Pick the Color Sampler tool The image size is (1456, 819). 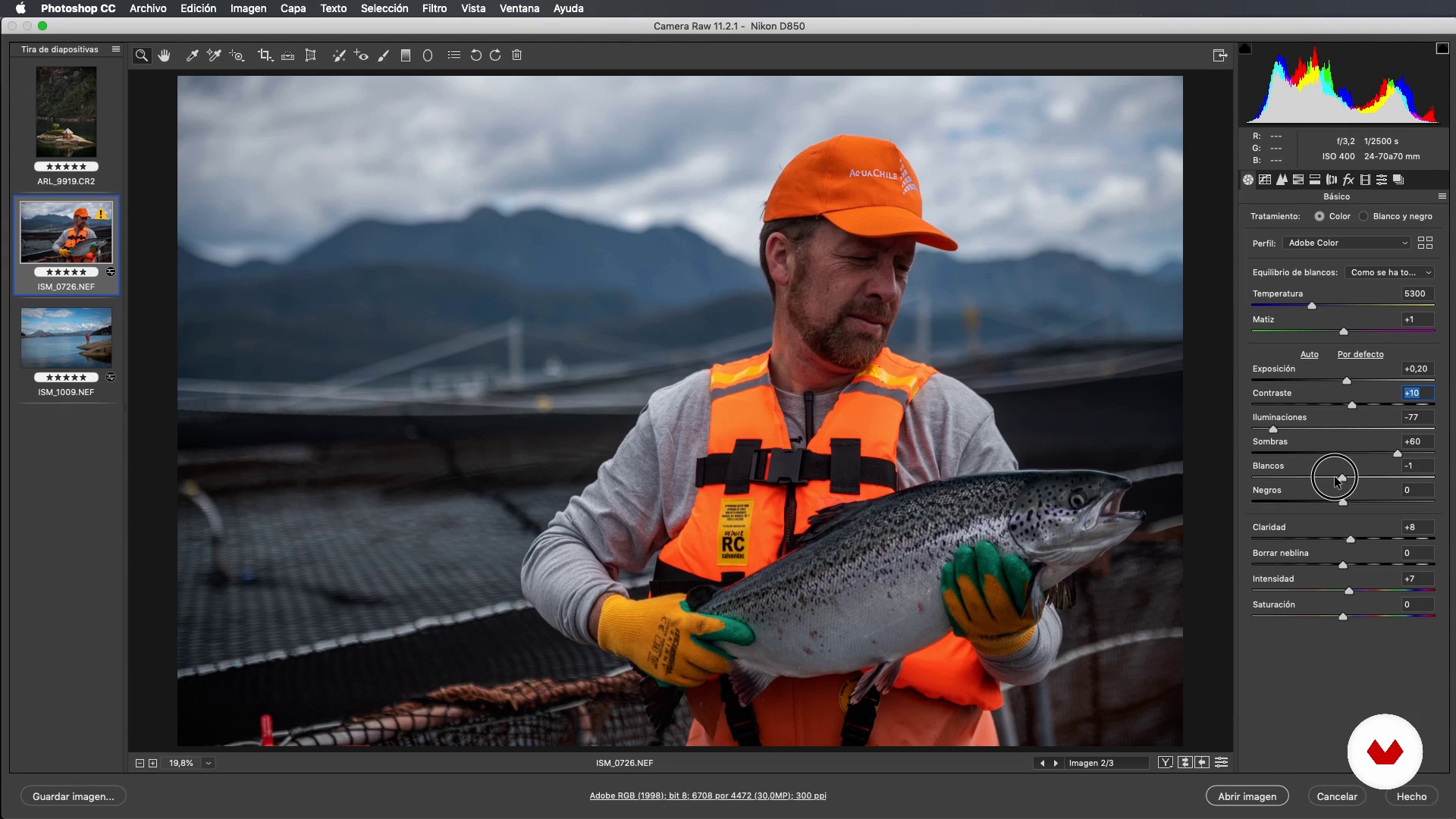point(214,55)
